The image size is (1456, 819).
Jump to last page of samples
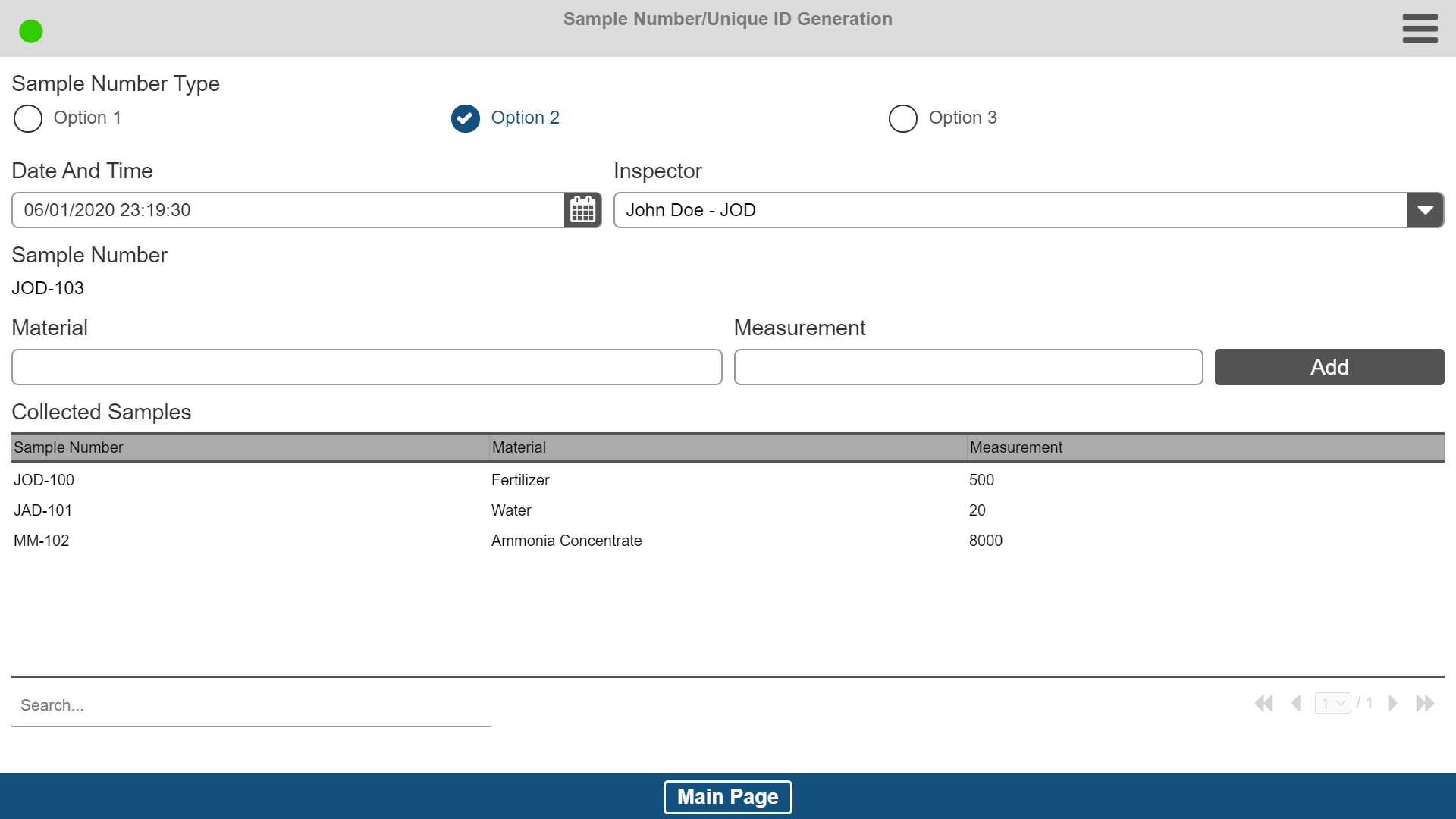[1425, 704]
